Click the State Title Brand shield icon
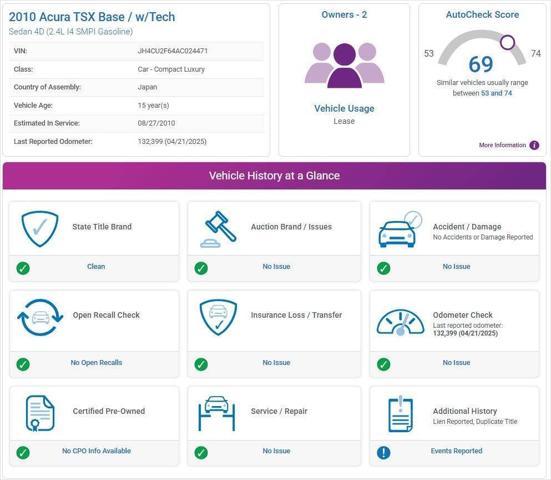This screenshot has height=480, width=551. click(40, 228)
